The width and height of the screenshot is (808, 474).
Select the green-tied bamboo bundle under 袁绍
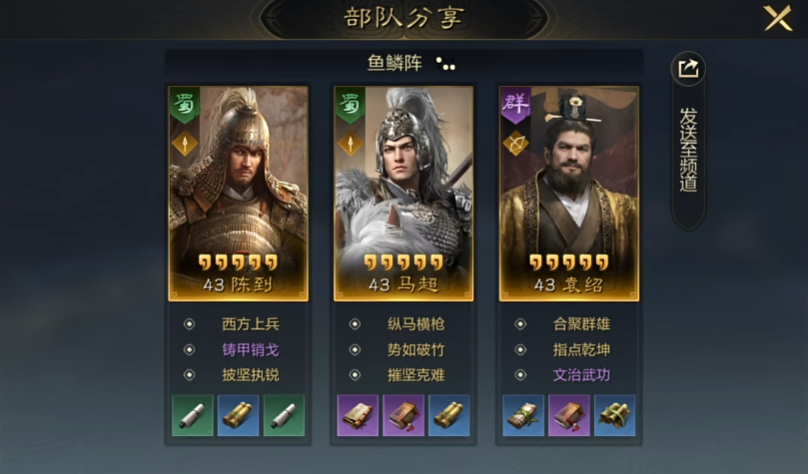click(614, 415)
